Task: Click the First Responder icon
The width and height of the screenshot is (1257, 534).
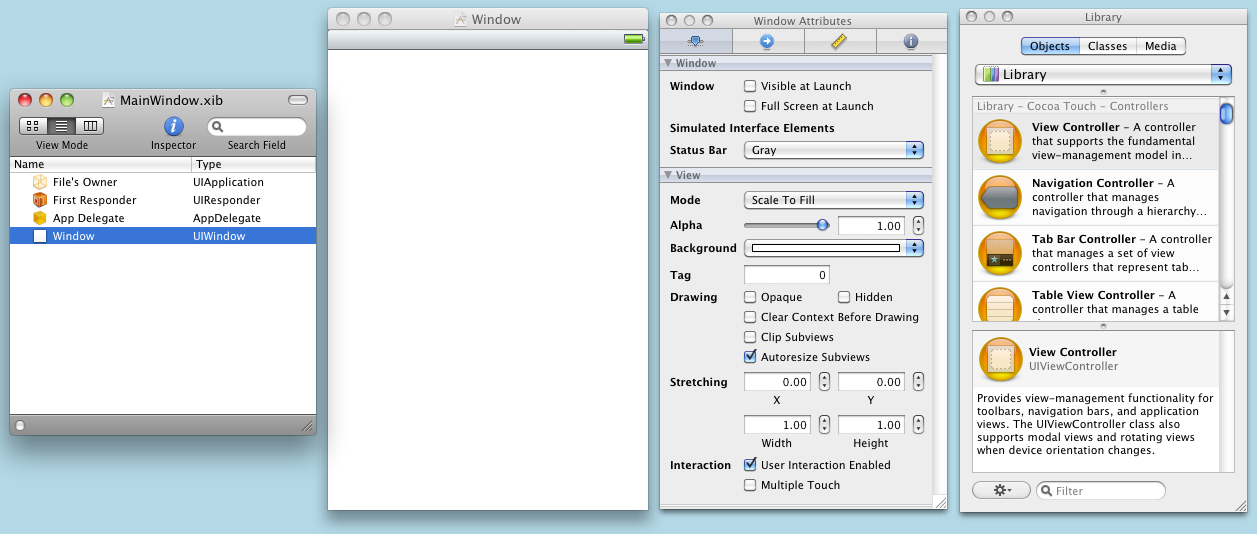Action: pos(40,200)
